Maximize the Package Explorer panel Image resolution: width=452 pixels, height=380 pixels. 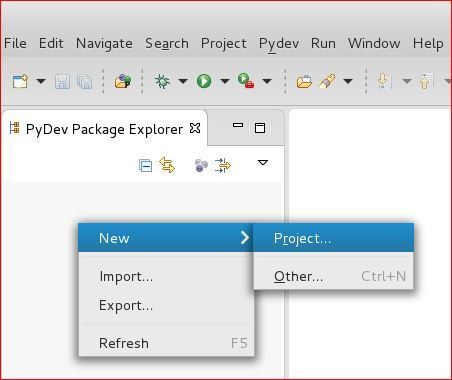(260, 128)
